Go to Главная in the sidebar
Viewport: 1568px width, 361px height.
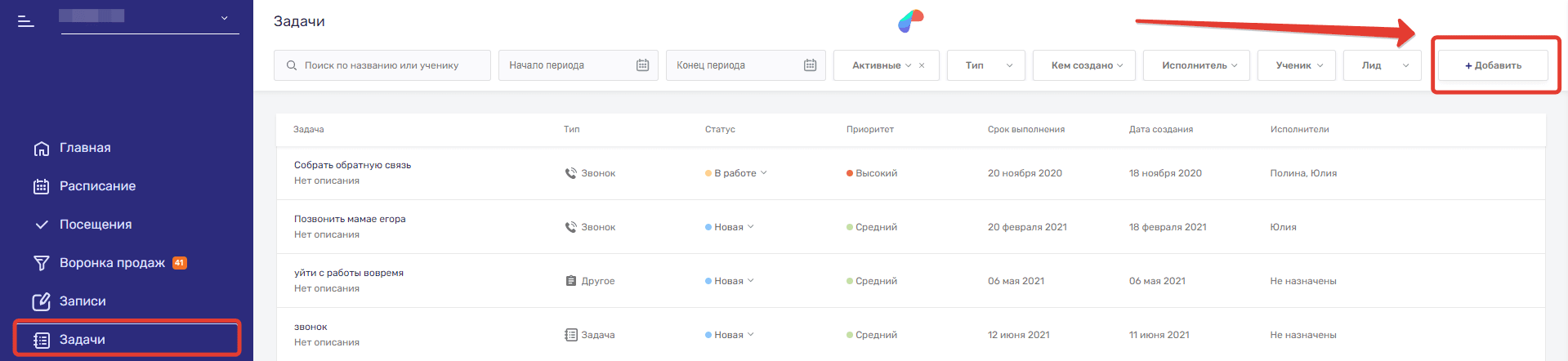(84, 148)
